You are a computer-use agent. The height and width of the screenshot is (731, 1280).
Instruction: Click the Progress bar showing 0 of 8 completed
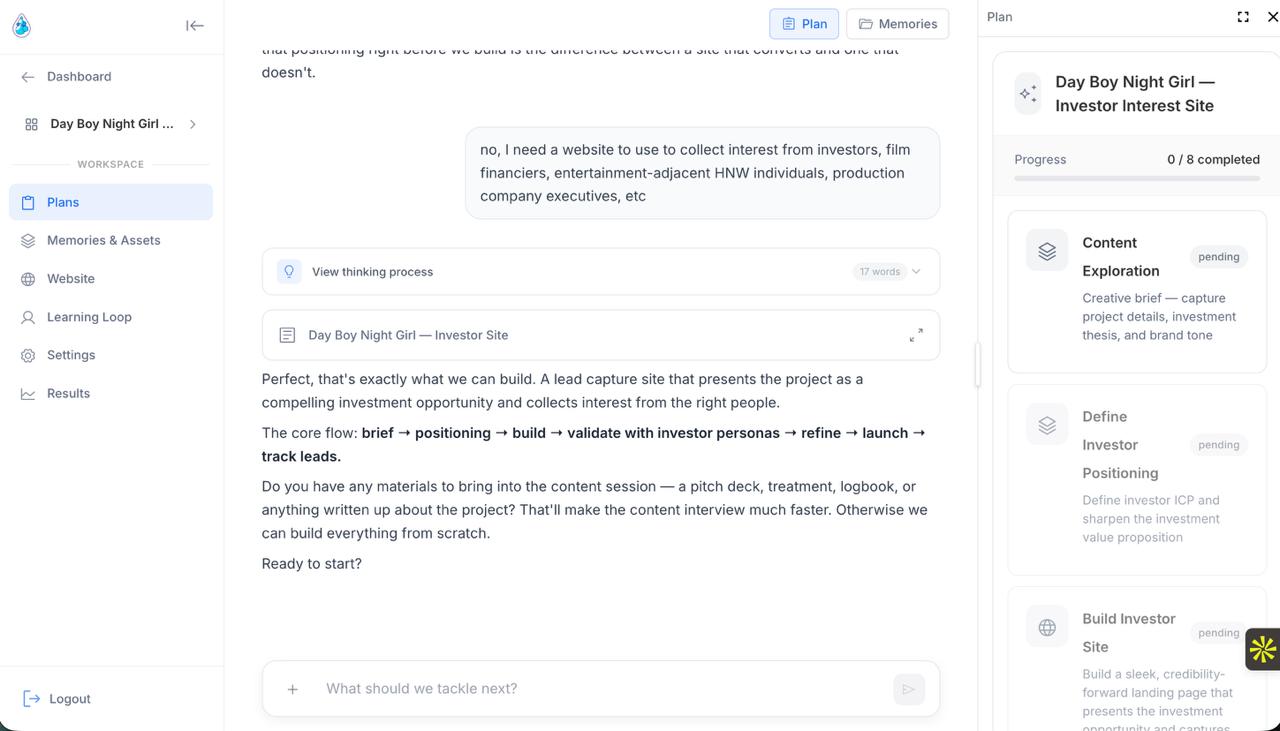pyautogui.click(x=1137, y=178)
